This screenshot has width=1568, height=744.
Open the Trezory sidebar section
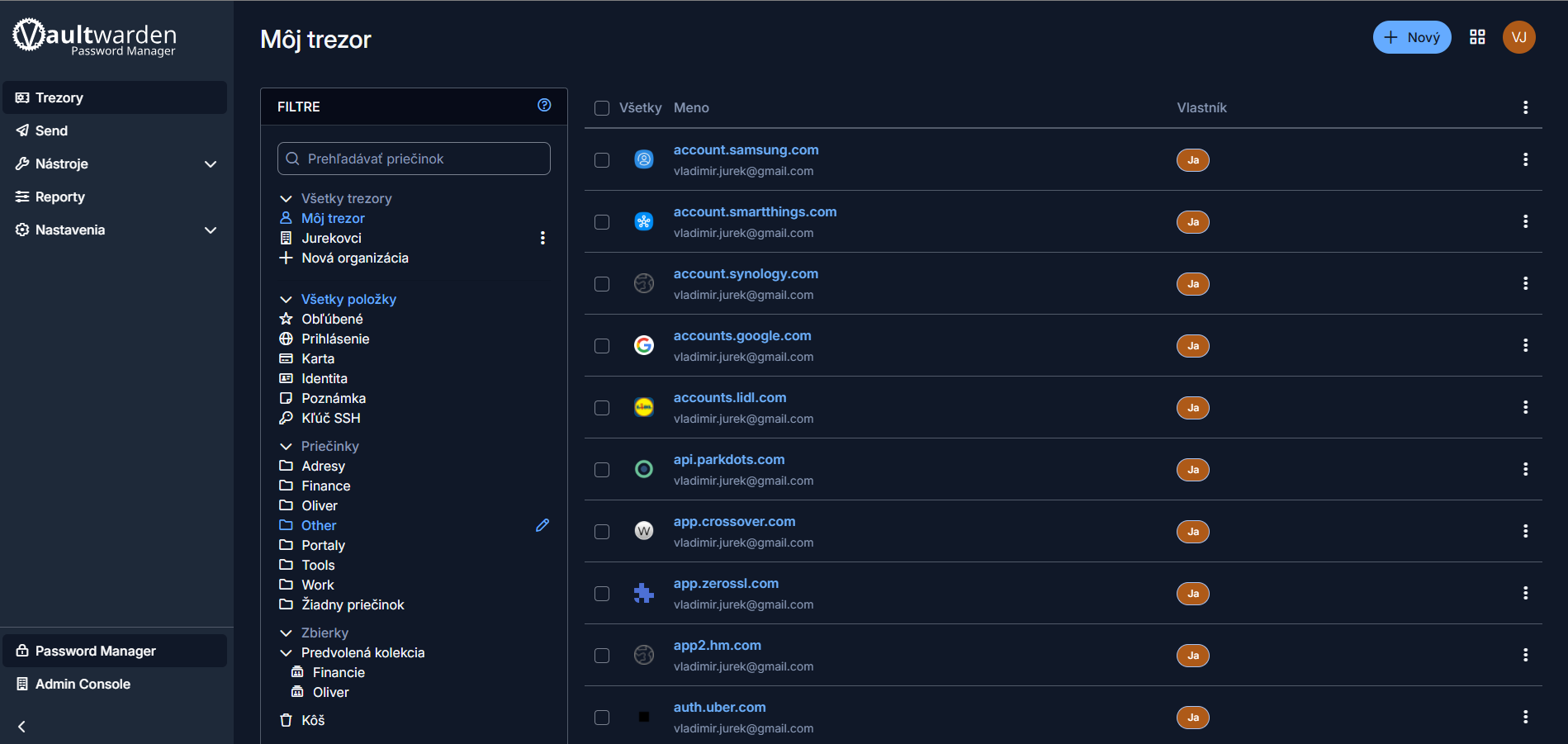(x=115, y=97)
